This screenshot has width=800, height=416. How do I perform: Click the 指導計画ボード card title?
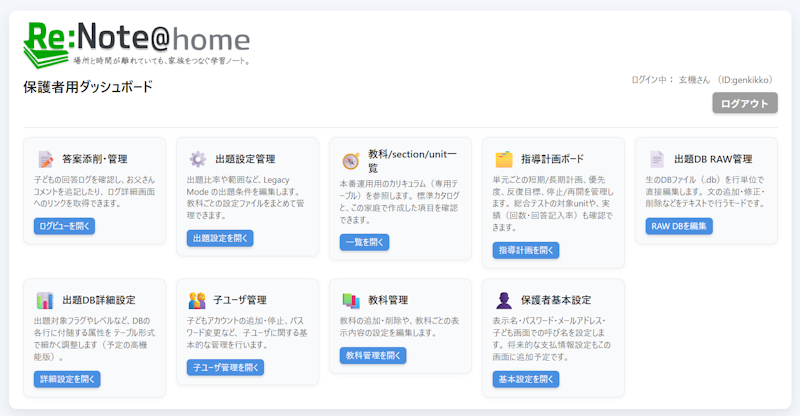pyautogui.click(x=553, y=159)
